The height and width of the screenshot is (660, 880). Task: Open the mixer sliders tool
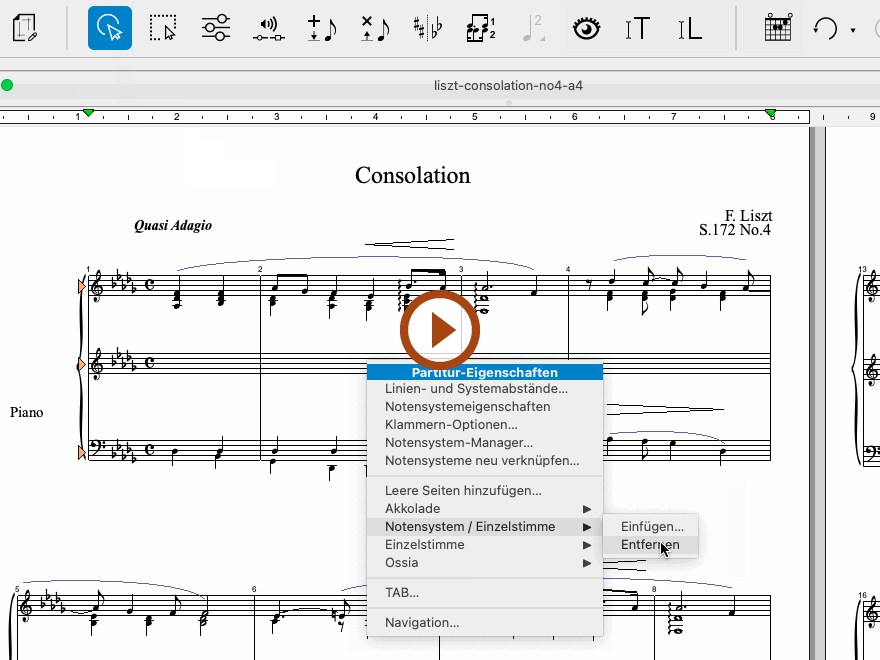pyautogui.click(x=215, y=28)
